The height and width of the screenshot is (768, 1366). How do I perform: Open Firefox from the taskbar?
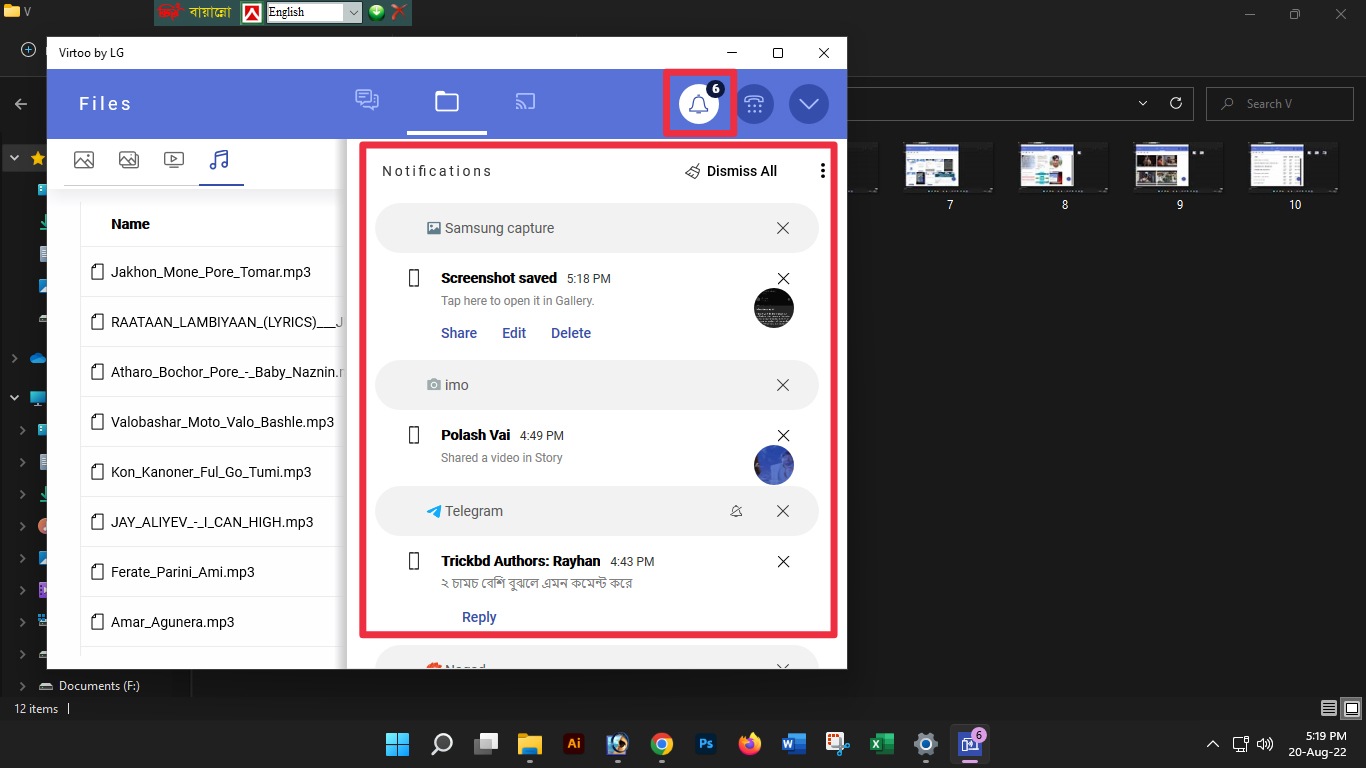[x=749, y=744]
